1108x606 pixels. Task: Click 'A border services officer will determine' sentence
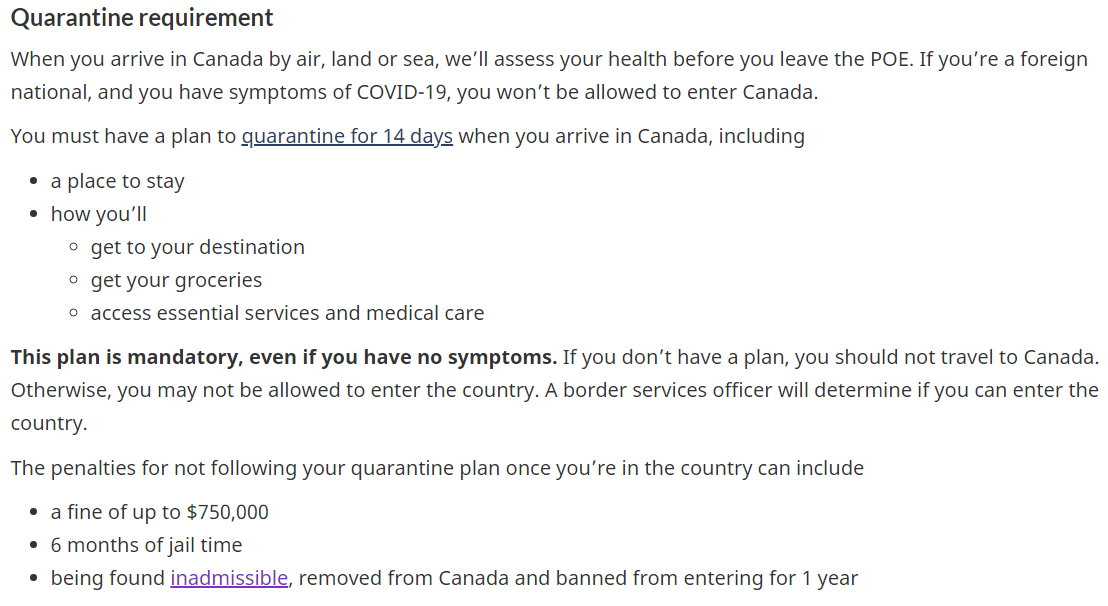(821, 391)
